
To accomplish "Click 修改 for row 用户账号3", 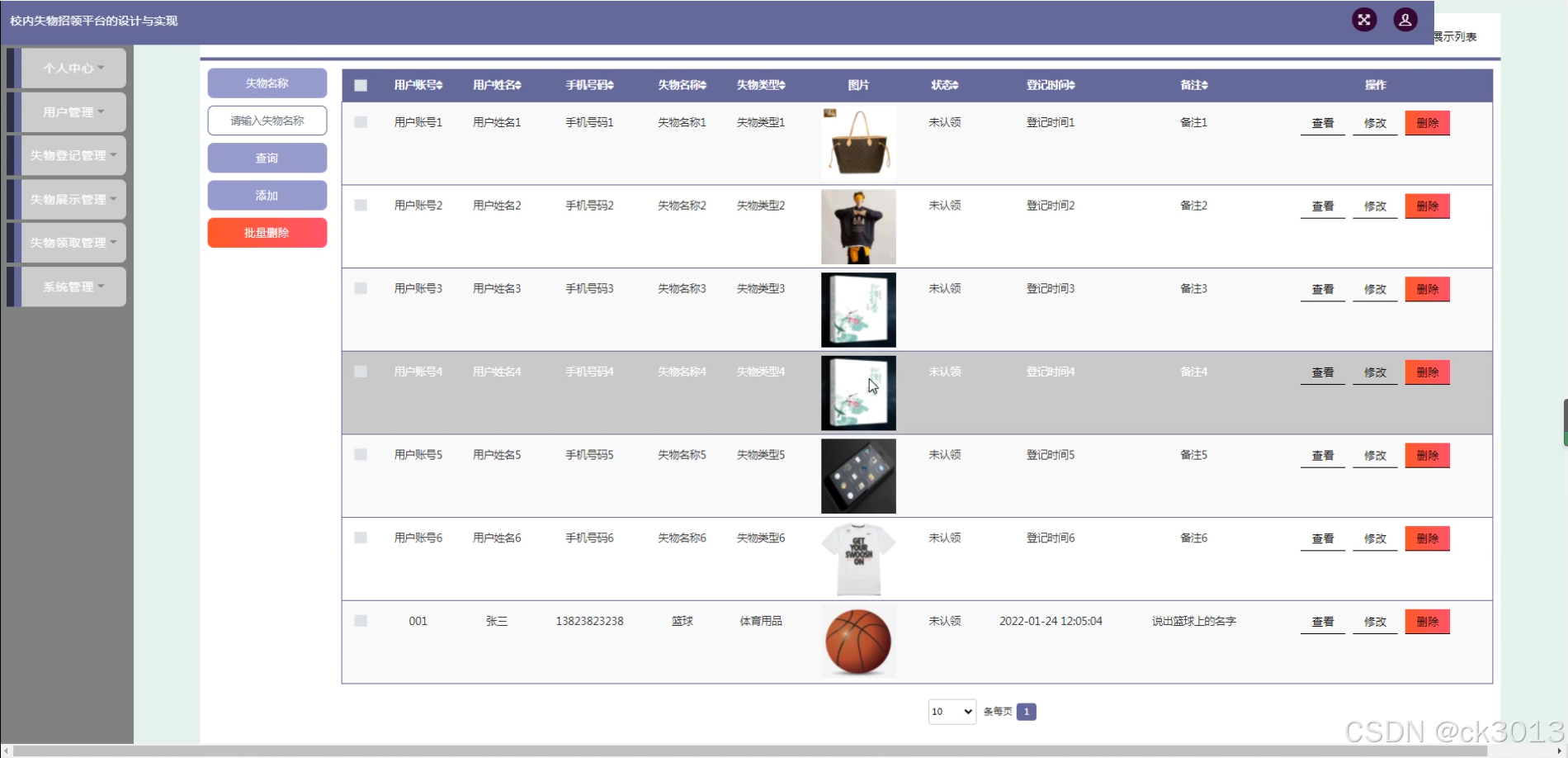I will pos(1375,290).
